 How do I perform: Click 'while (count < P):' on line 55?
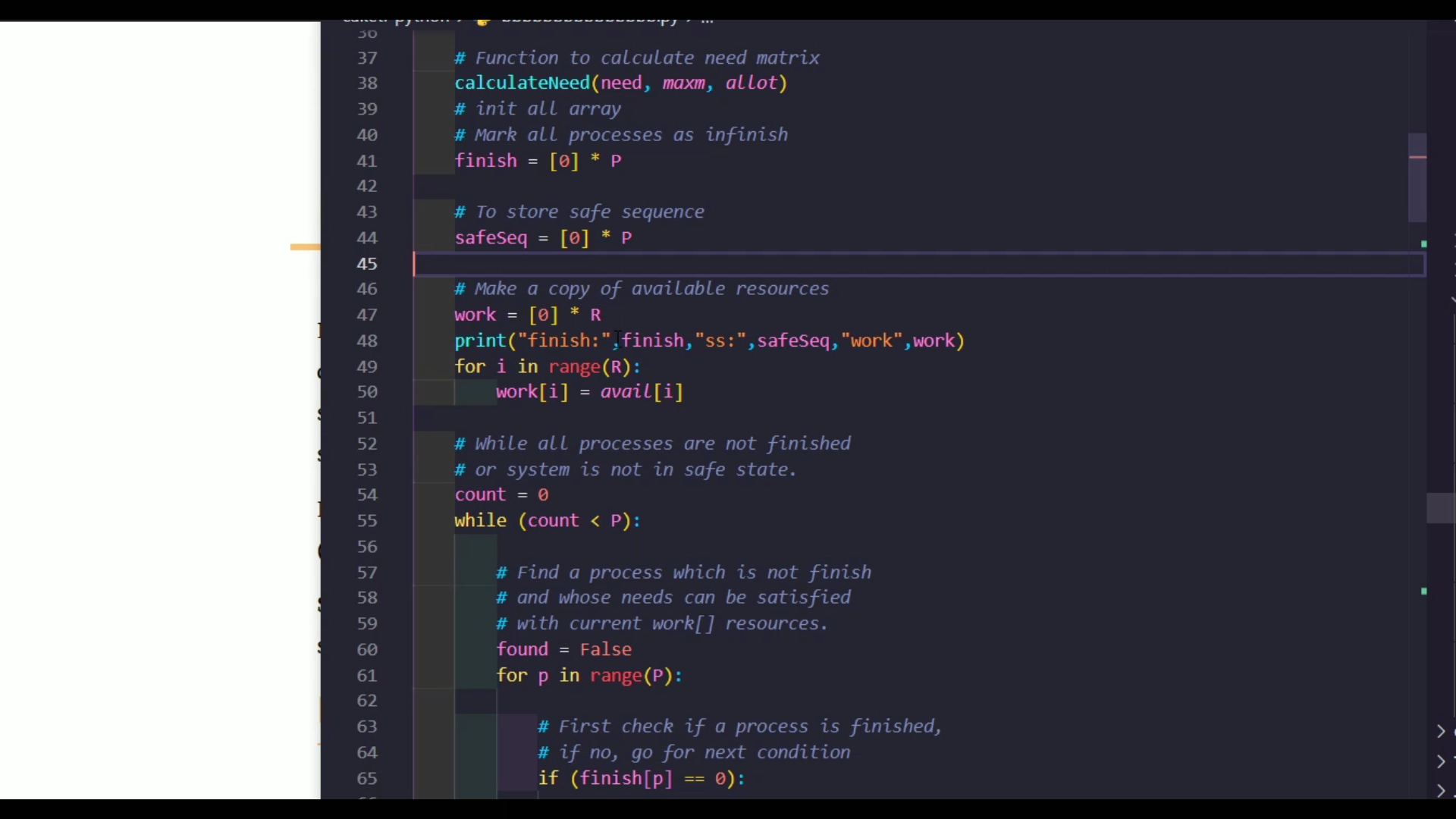click(548, 521)
